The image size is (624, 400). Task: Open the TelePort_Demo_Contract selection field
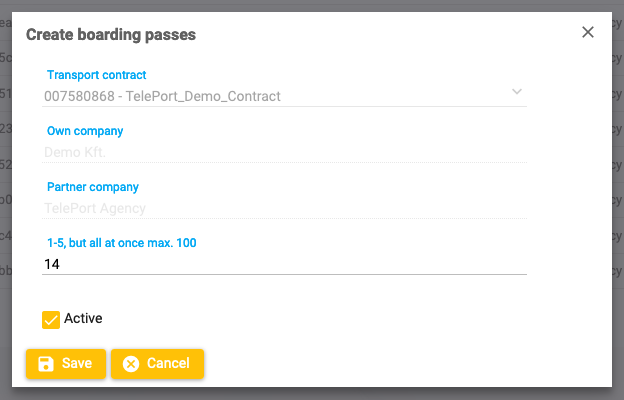[270, 97]
